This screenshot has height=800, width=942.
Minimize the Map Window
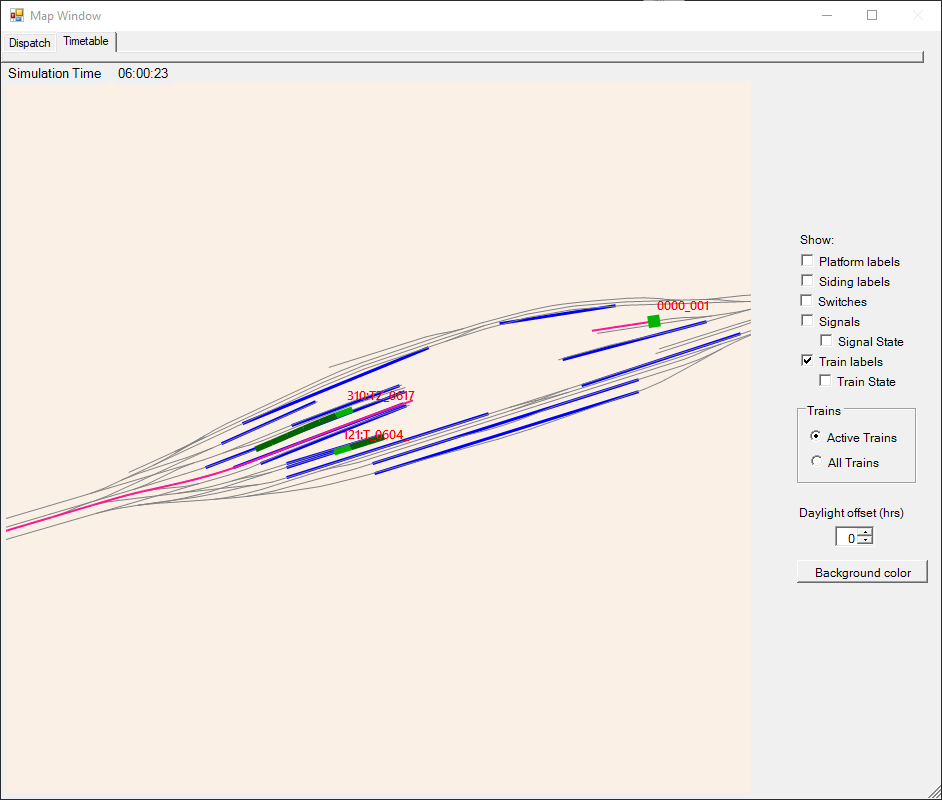tap(826, 15)
